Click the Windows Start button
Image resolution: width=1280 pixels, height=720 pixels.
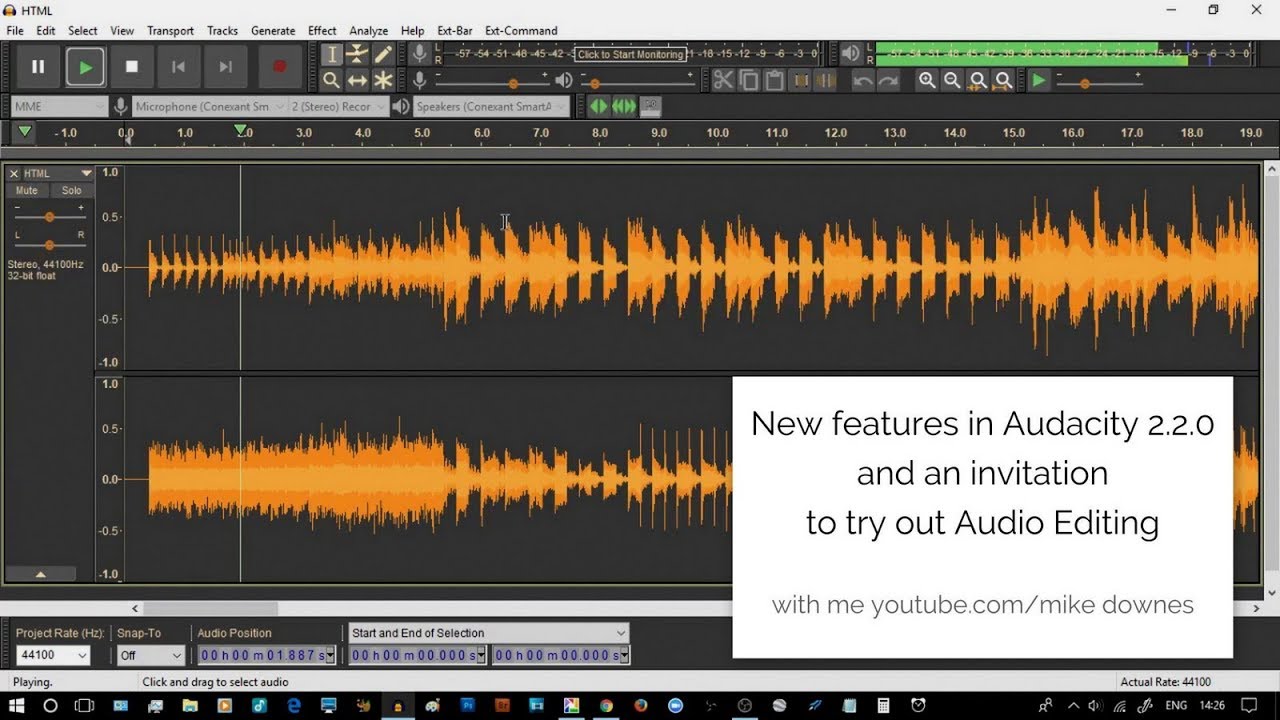pyautogui.click(x=17, y=705)
